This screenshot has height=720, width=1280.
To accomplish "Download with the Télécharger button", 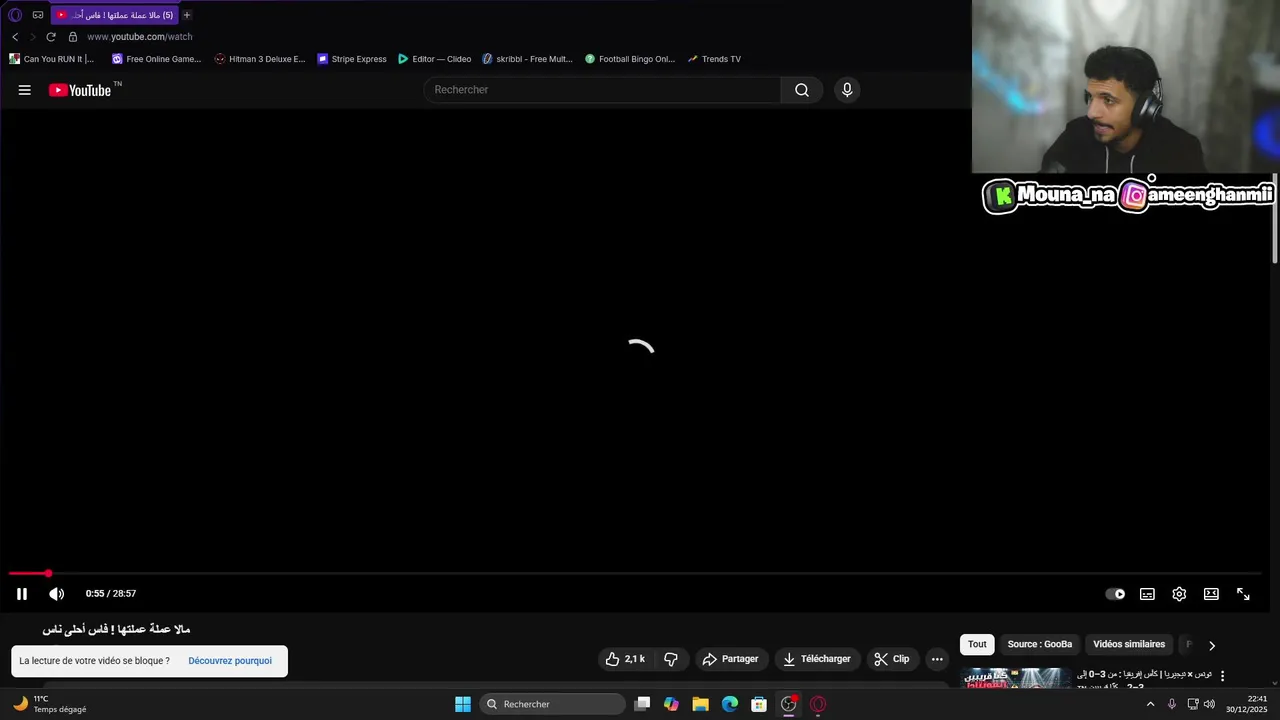I will click(817, 659).
